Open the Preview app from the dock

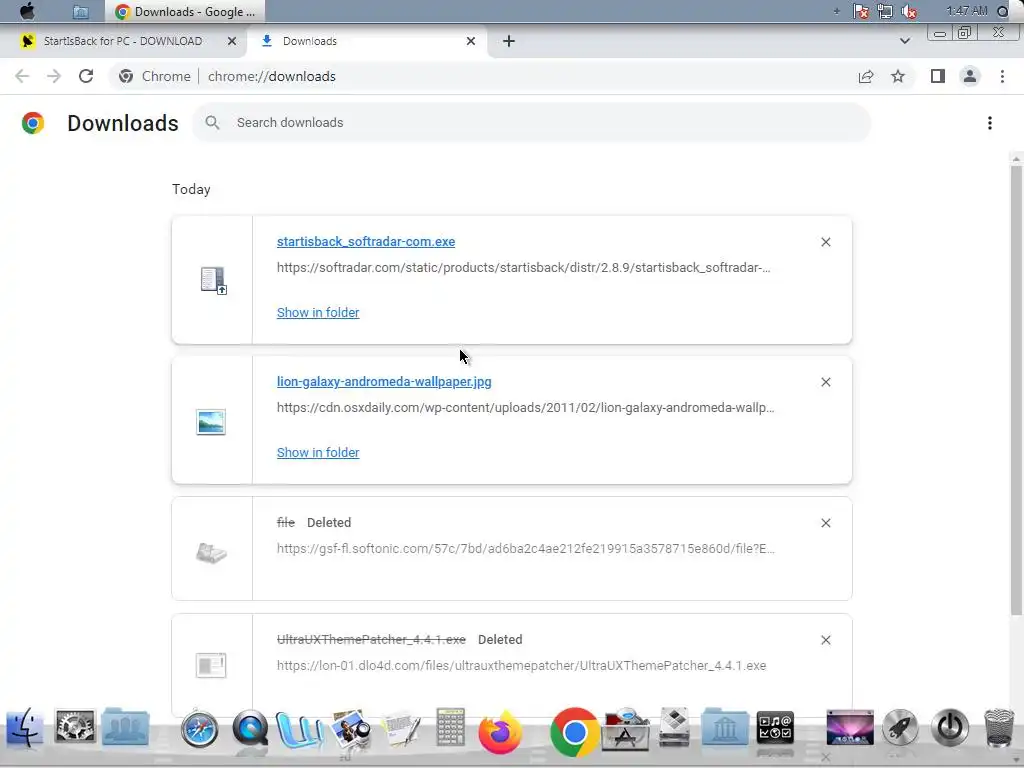click(x=351, y=729)
